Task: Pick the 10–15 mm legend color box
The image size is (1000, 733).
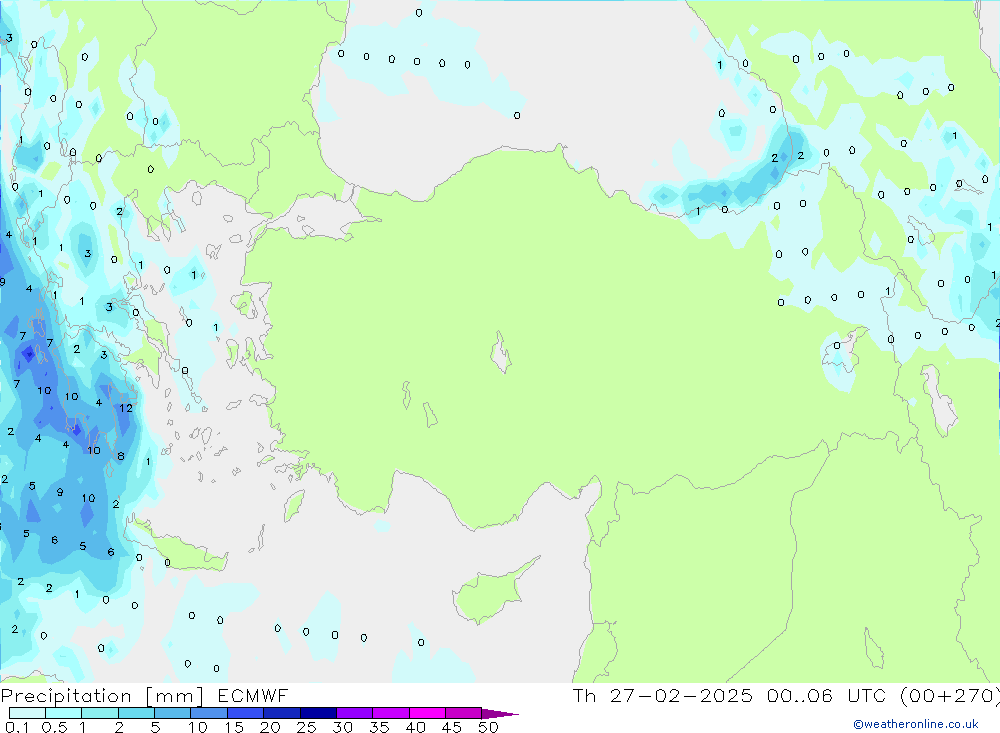Action: pyautogui.click(x=209, y=713)
